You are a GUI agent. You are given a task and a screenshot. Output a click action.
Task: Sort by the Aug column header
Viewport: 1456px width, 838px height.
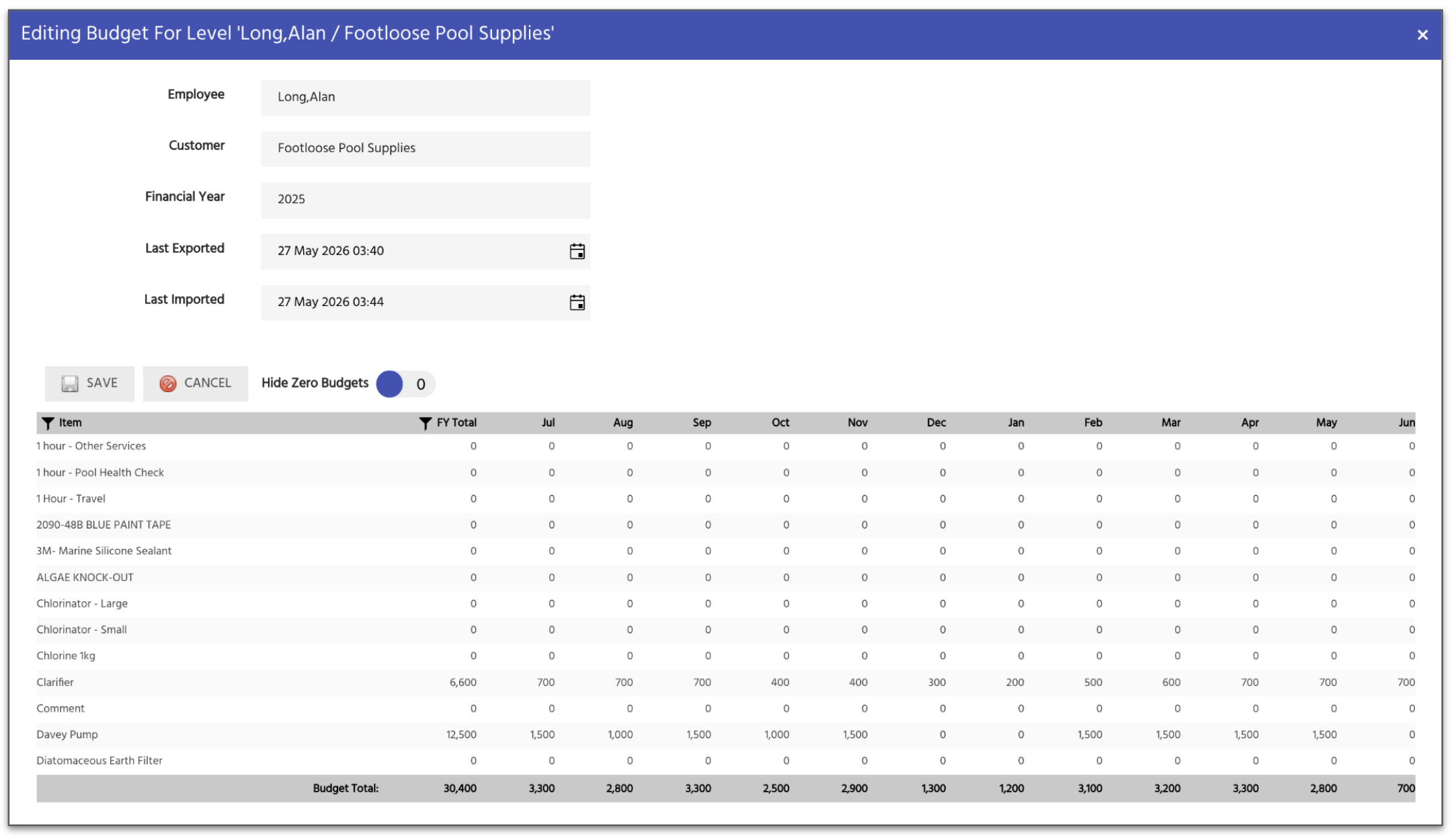click(x=623, y=423)
